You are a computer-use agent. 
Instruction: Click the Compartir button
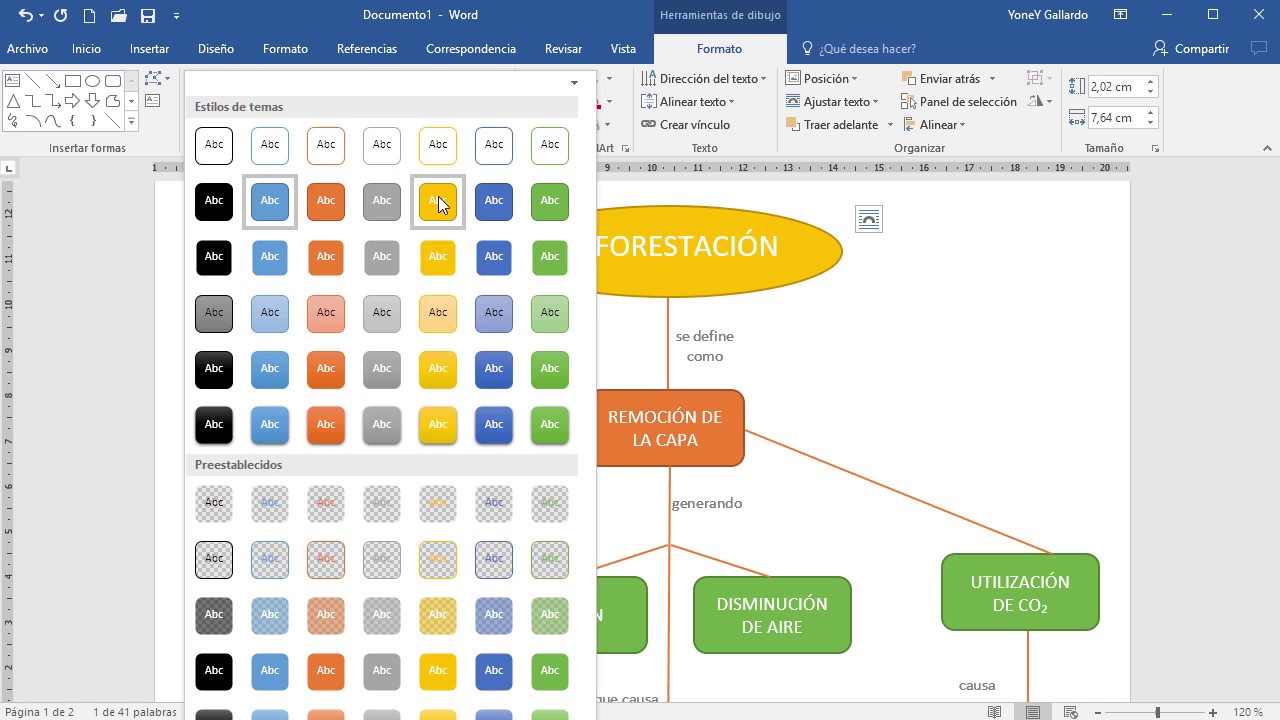(1191, 48)
